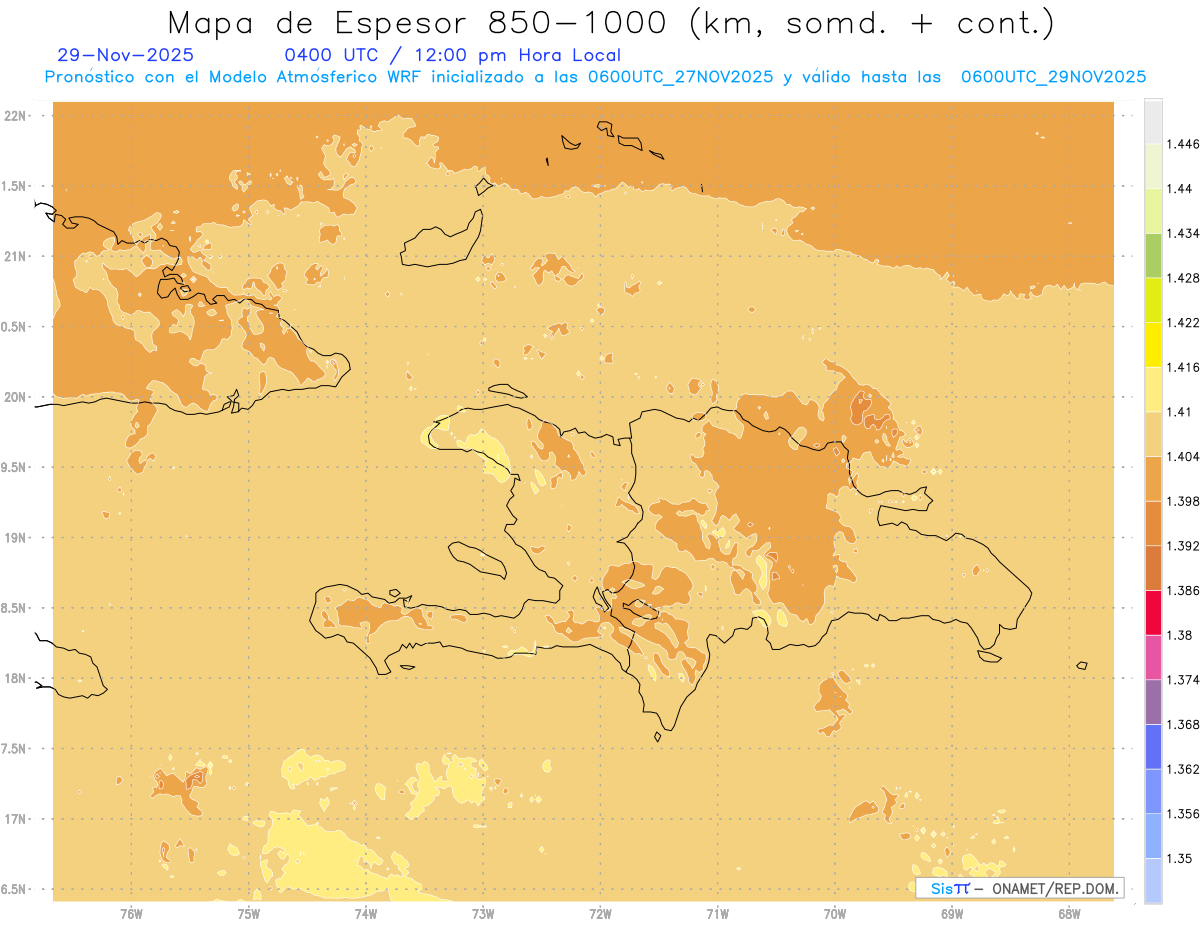
Task: Select the legend value 1.434
Action: pyautogui.click(x=1184, y=233)
